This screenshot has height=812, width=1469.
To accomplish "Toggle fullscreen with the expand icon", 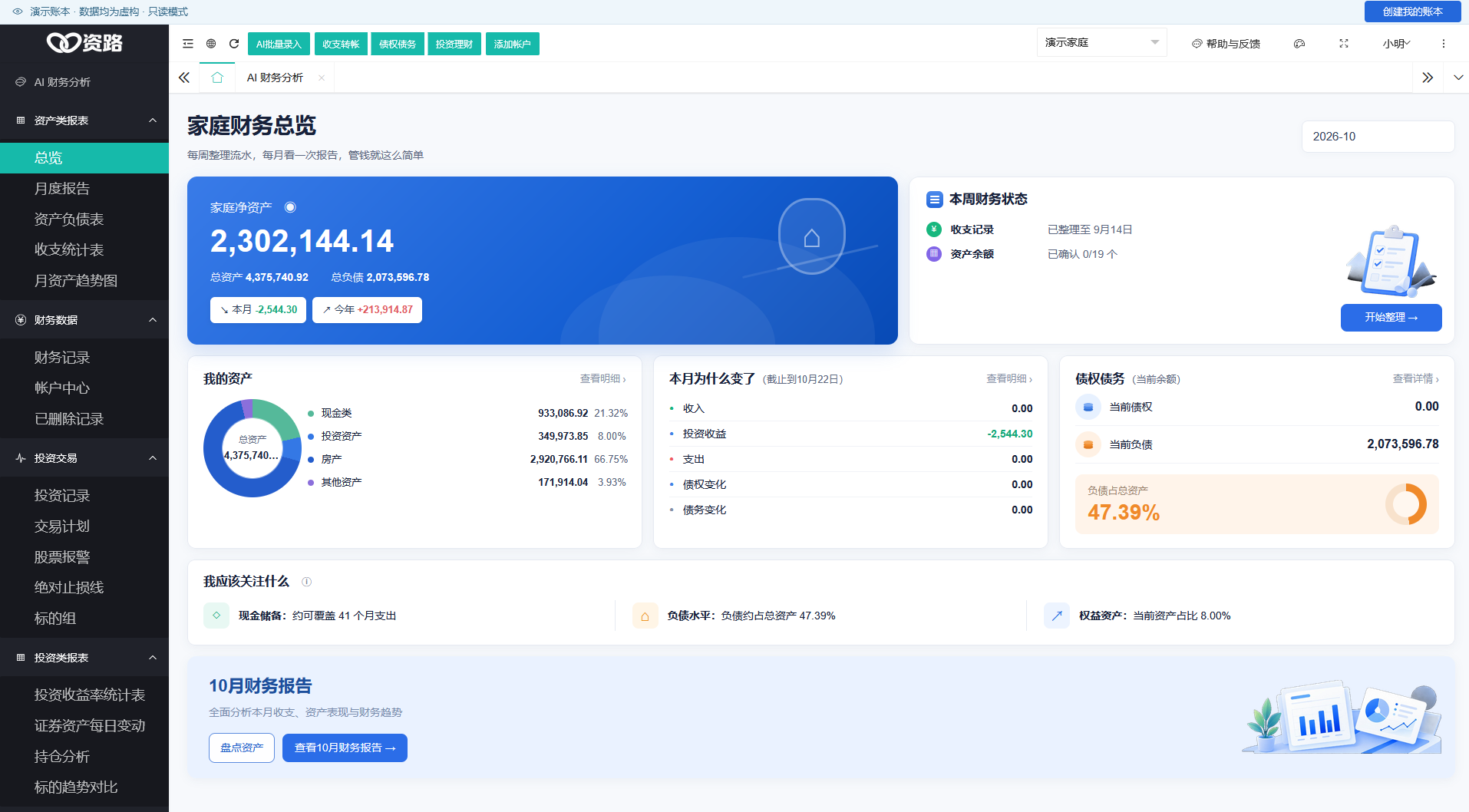I will click(1344, 44).
